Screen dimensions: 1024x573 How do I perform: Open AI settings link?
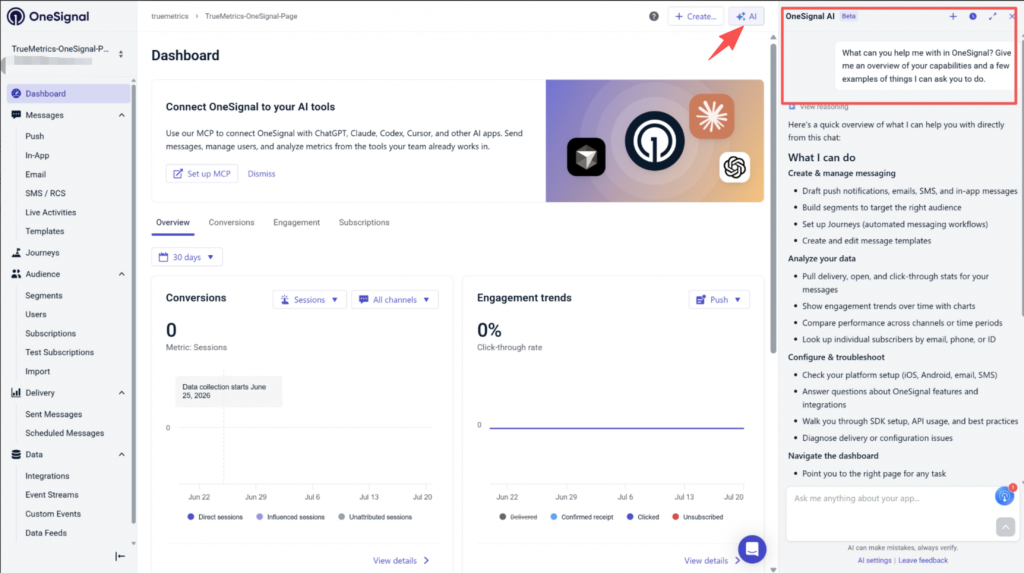(874, 561)
